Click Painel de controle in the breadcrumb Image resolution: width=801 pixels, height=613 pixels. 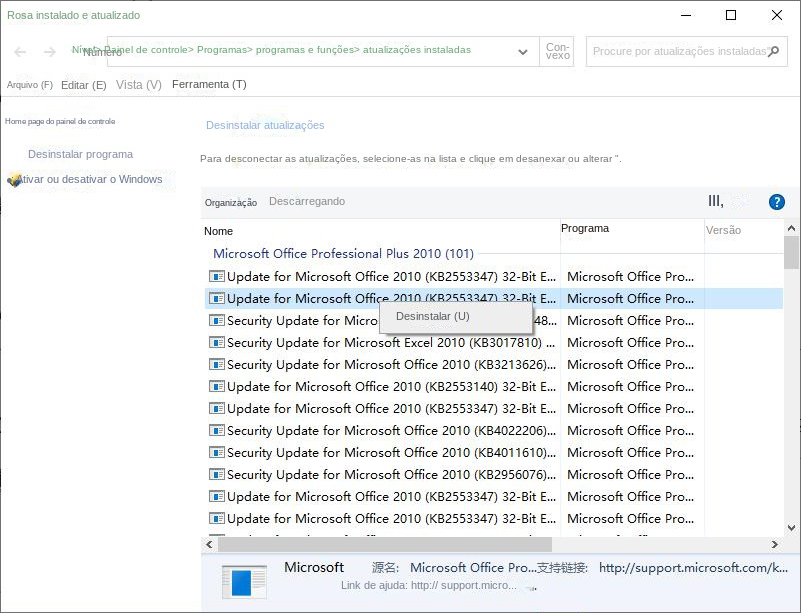click(x=147, y=50)
